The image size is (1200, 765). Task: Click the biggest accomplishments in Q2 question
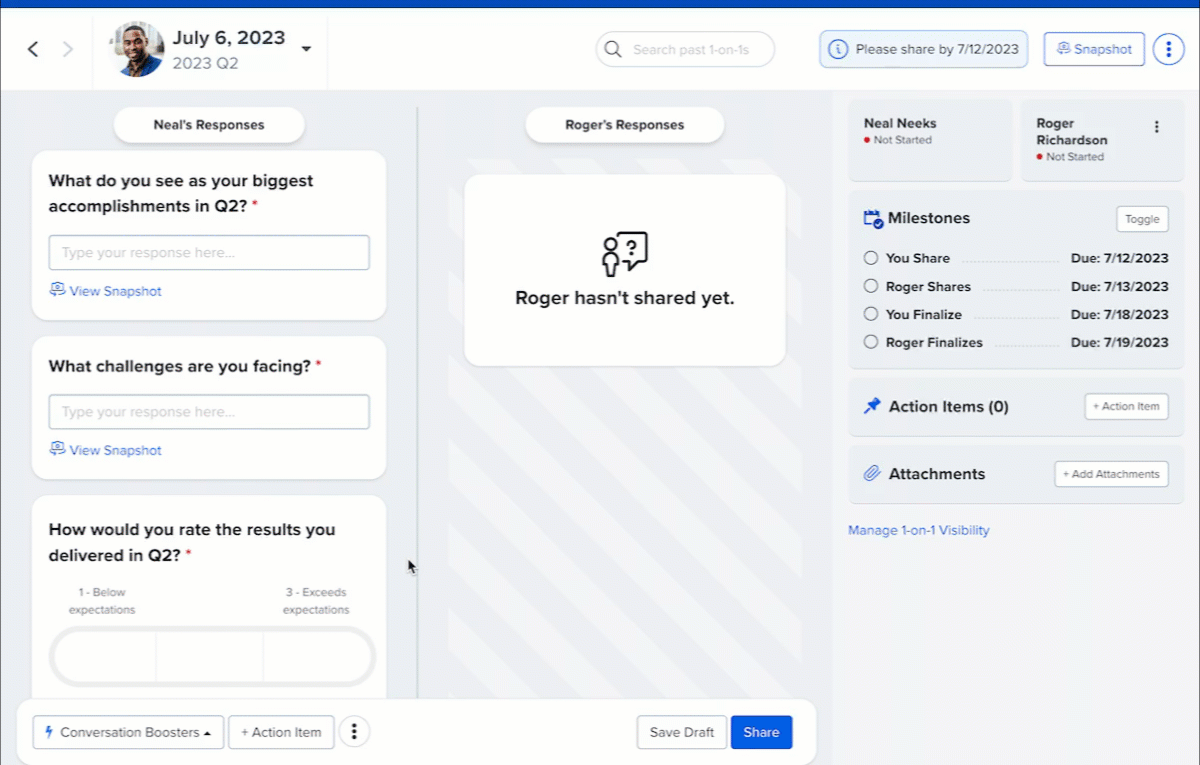click(x=181, y=193)
